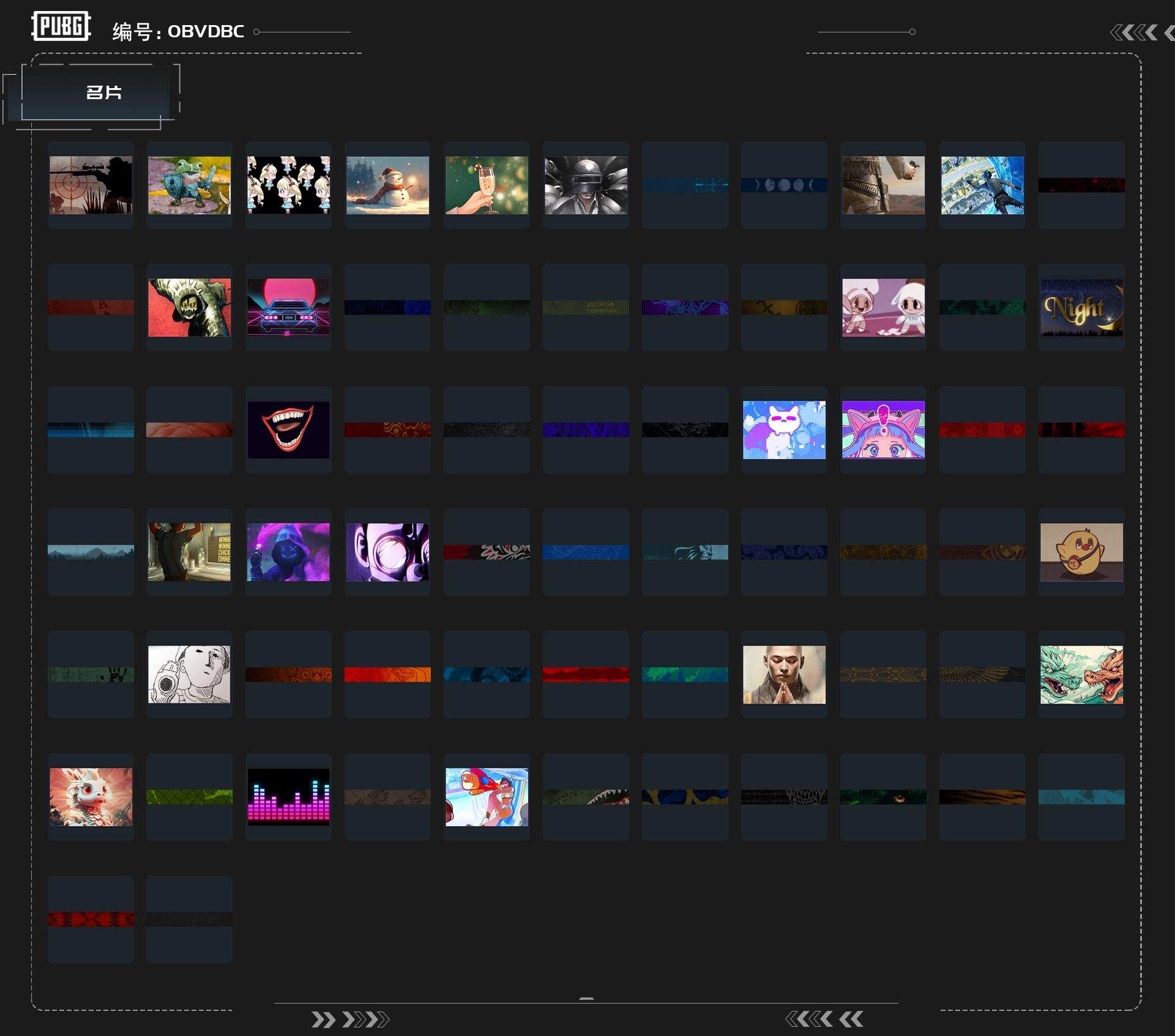
Task: Pick the snowman nameplate
Action: 387,185
